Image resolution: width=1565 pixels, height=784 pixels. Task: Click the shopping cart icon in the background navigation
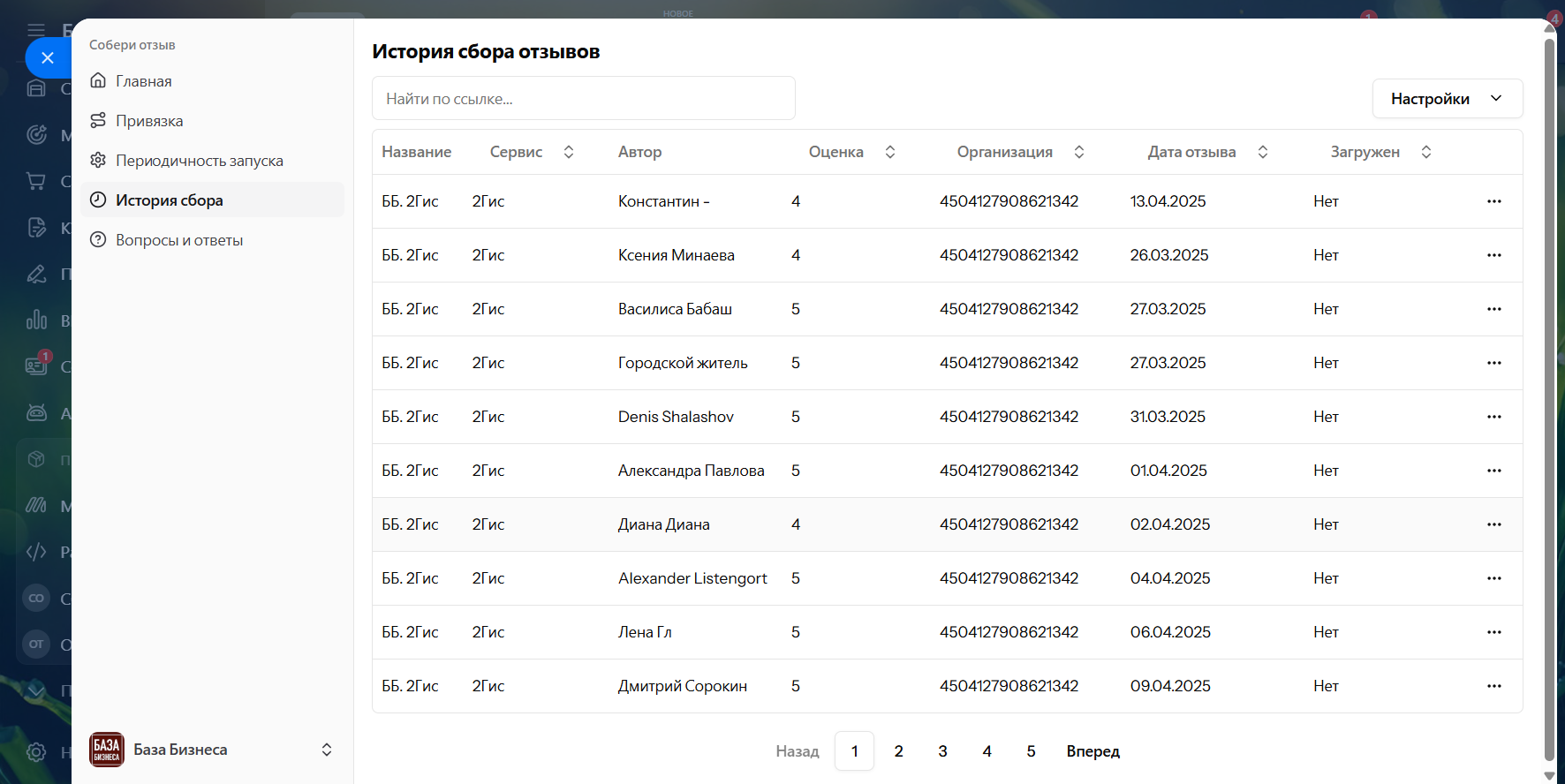pos(36,181)
